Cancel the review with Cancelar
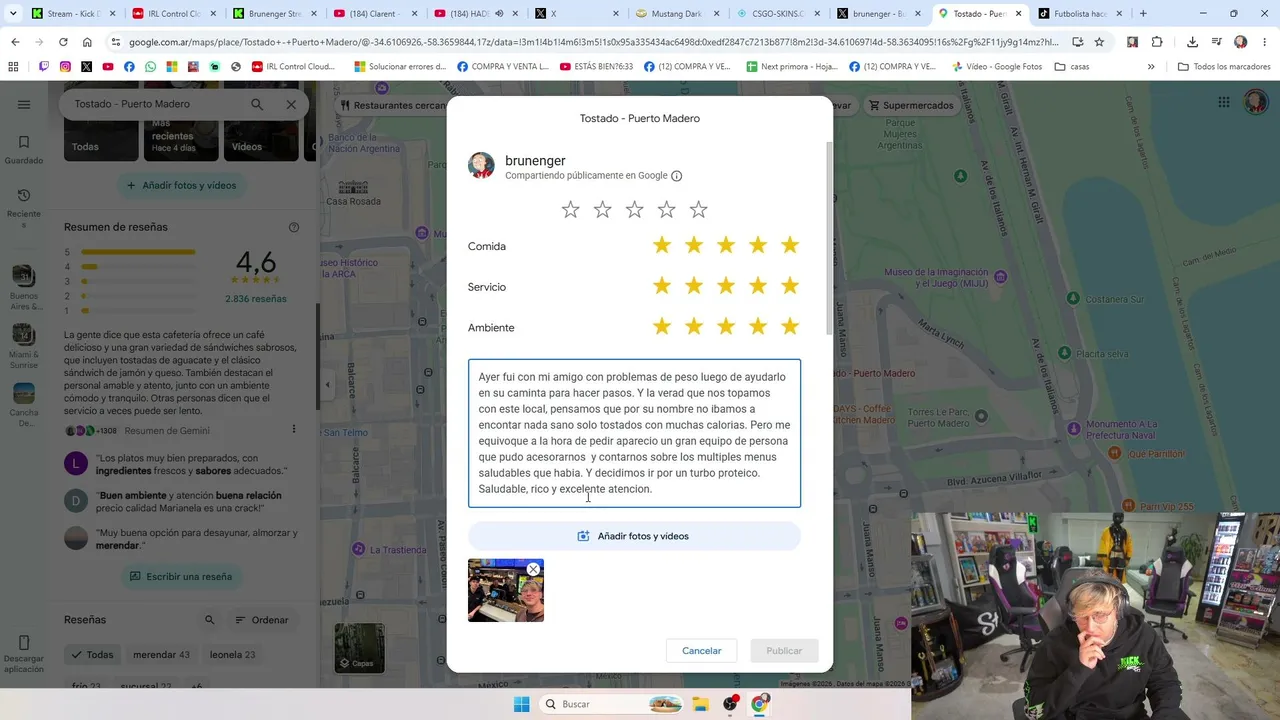 (x=701, y=651)
